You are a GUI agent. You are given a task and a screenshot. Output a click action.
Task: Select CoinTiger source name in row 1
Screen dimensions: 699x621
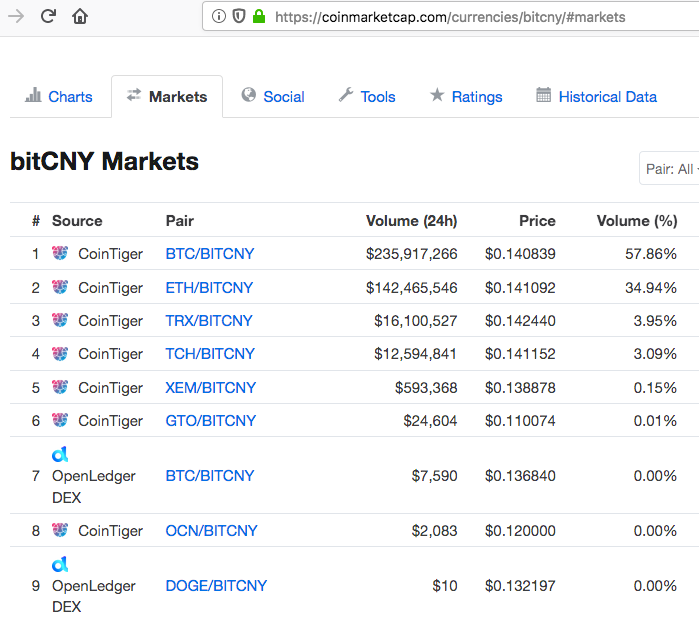[111, 254]
